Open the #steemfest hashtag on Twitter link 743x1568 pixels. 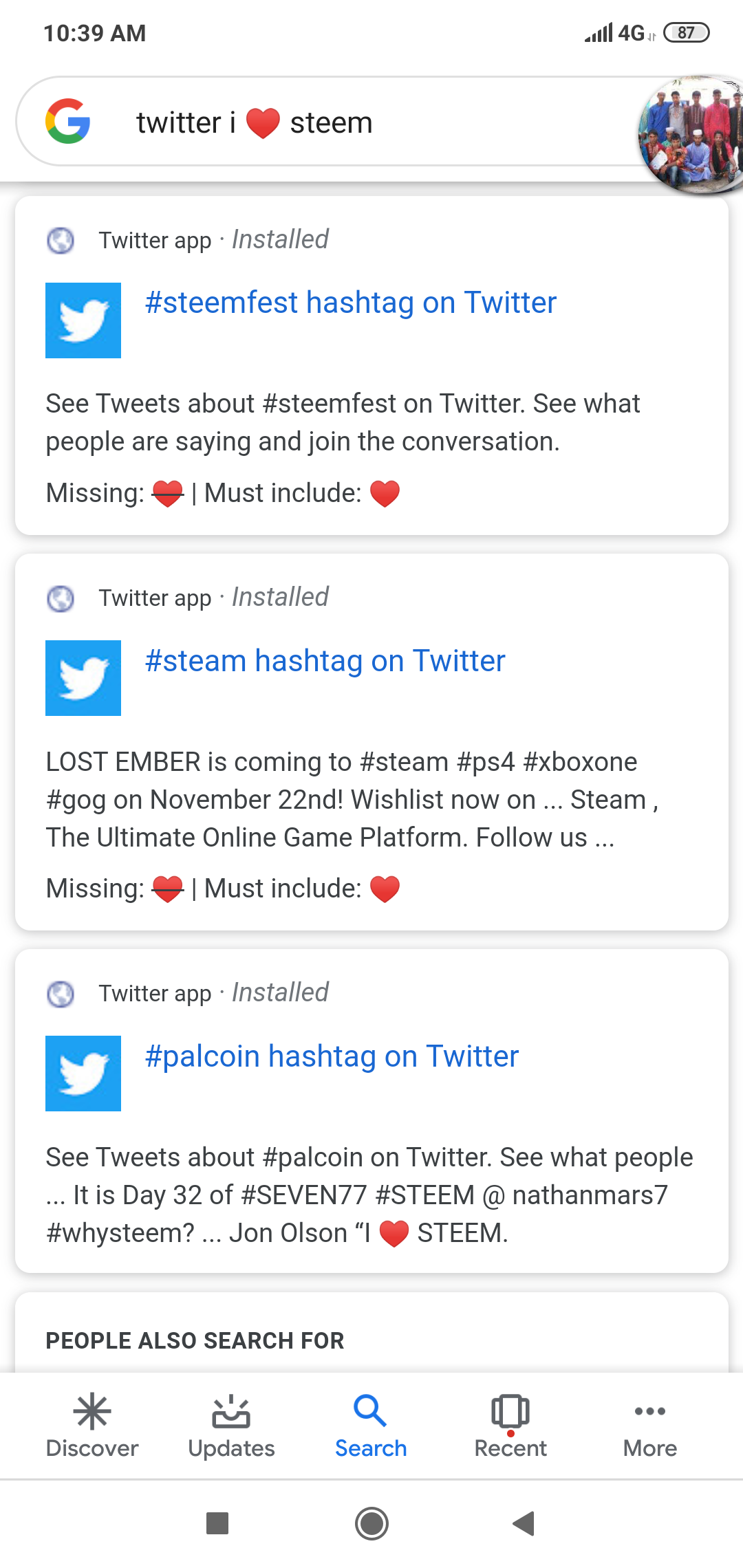(350, 303)
